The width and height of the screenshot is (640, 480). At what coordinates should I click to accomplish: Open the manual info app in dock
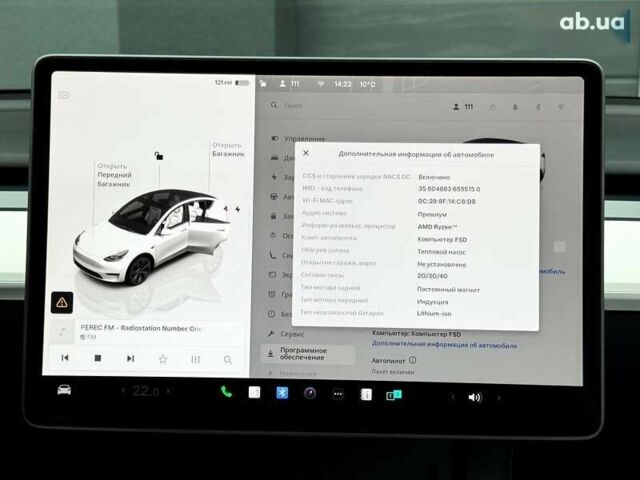(x=366, y=395)
